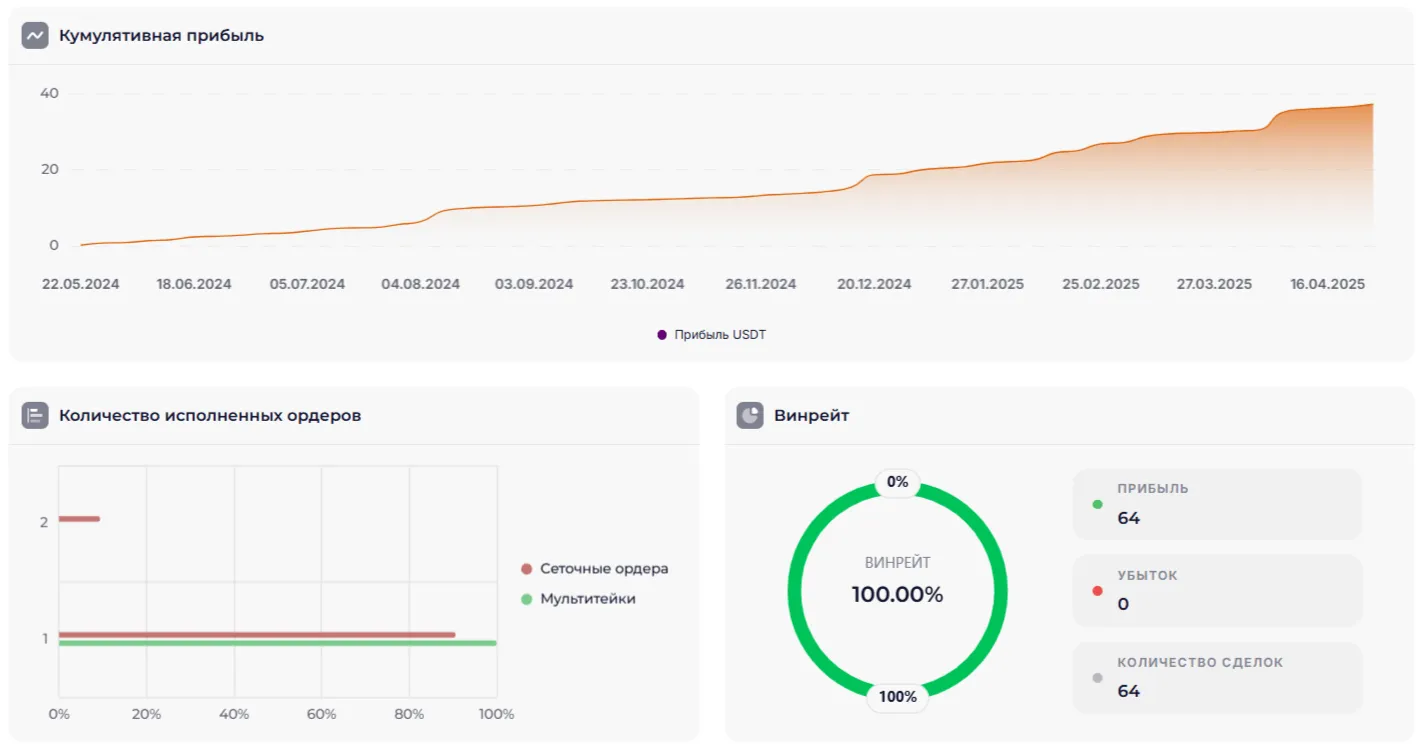Image resolution: width=1422 pixels, height=749 pixels.
Task: Toggle the Прибыль USDT legend series
Action: tap(711, 335)
